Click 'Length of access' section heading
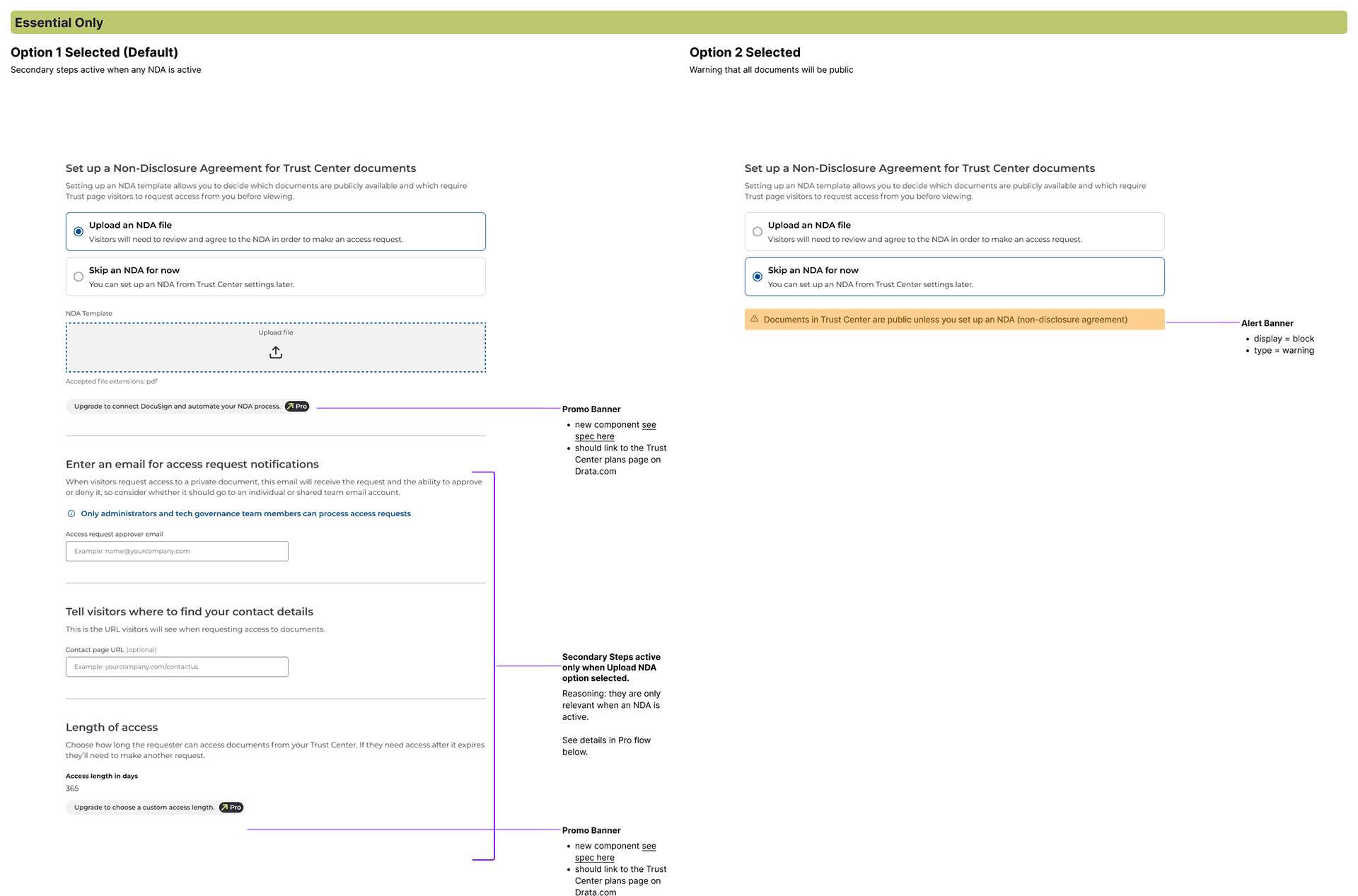The width and height of the screenshot is (1358, 896). click(x=112, y=728)
